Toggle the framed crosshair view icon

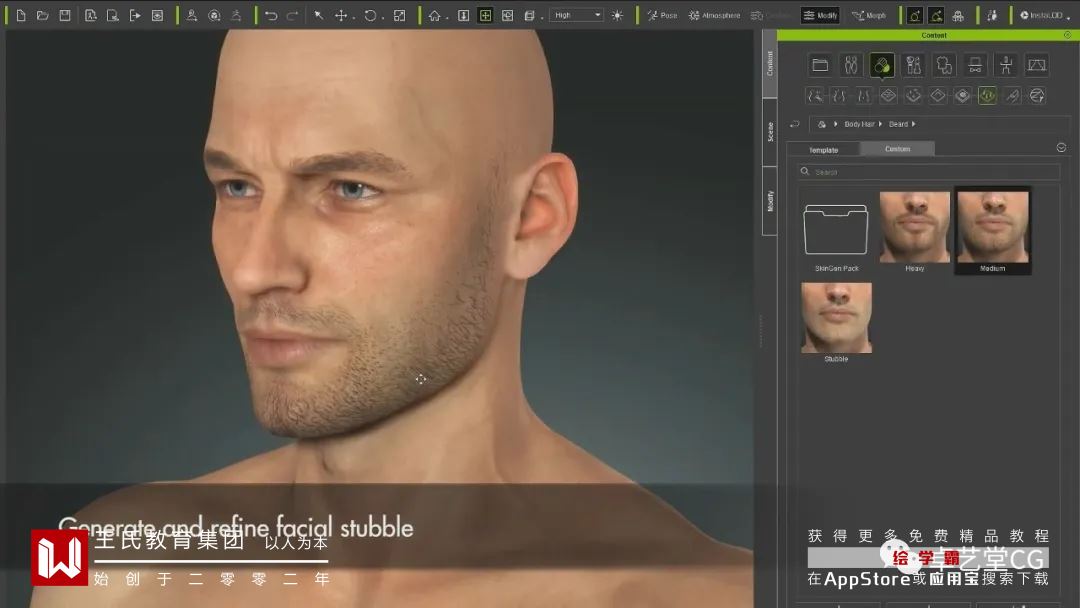pos(486,15)
